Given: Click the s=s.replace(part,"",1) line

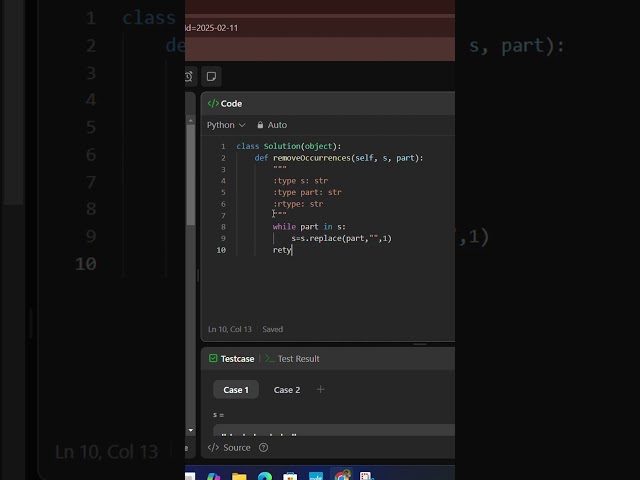Looking at the screenshot, I should click(341, 238).
